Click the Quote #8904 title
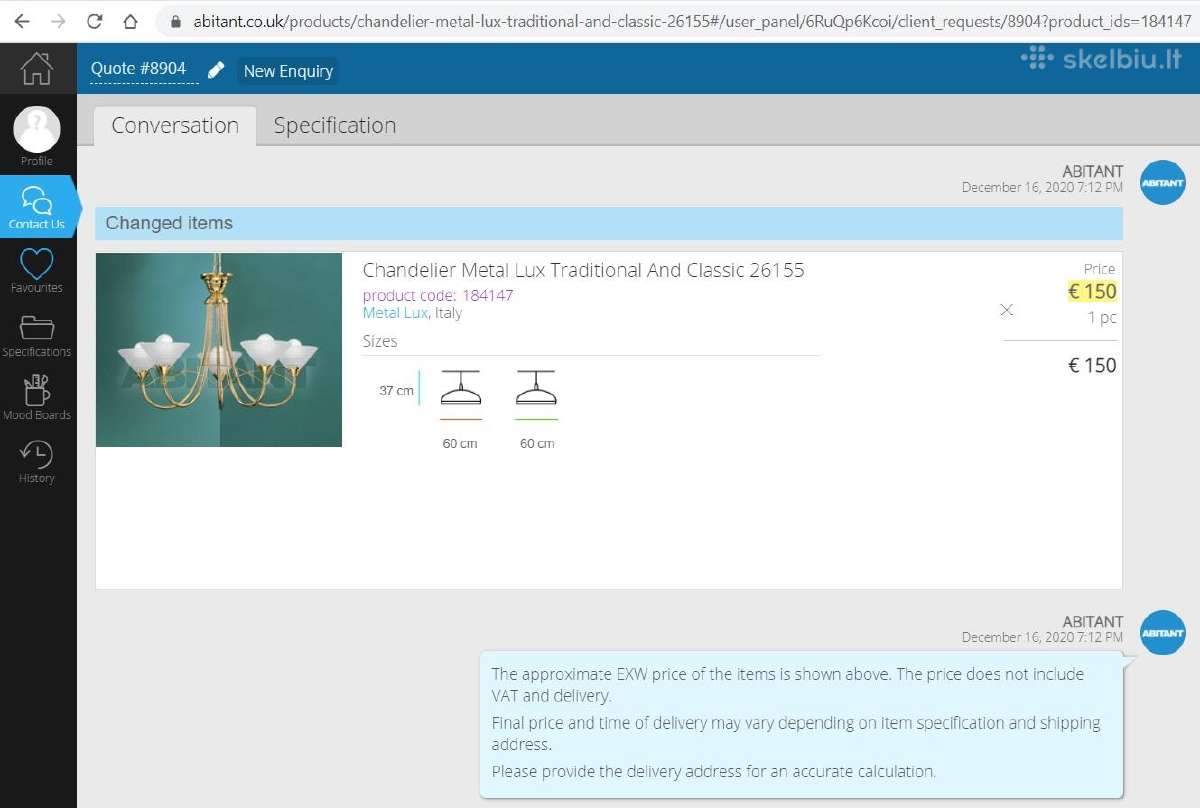 pos(138,69)
